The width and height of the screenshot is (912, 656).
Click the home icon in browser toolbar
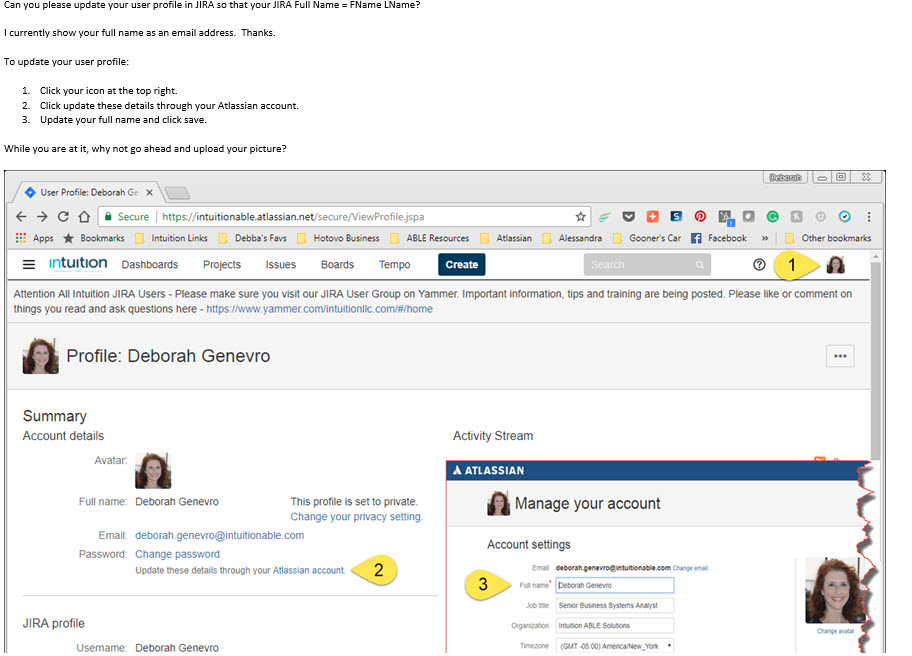(84, 217)
